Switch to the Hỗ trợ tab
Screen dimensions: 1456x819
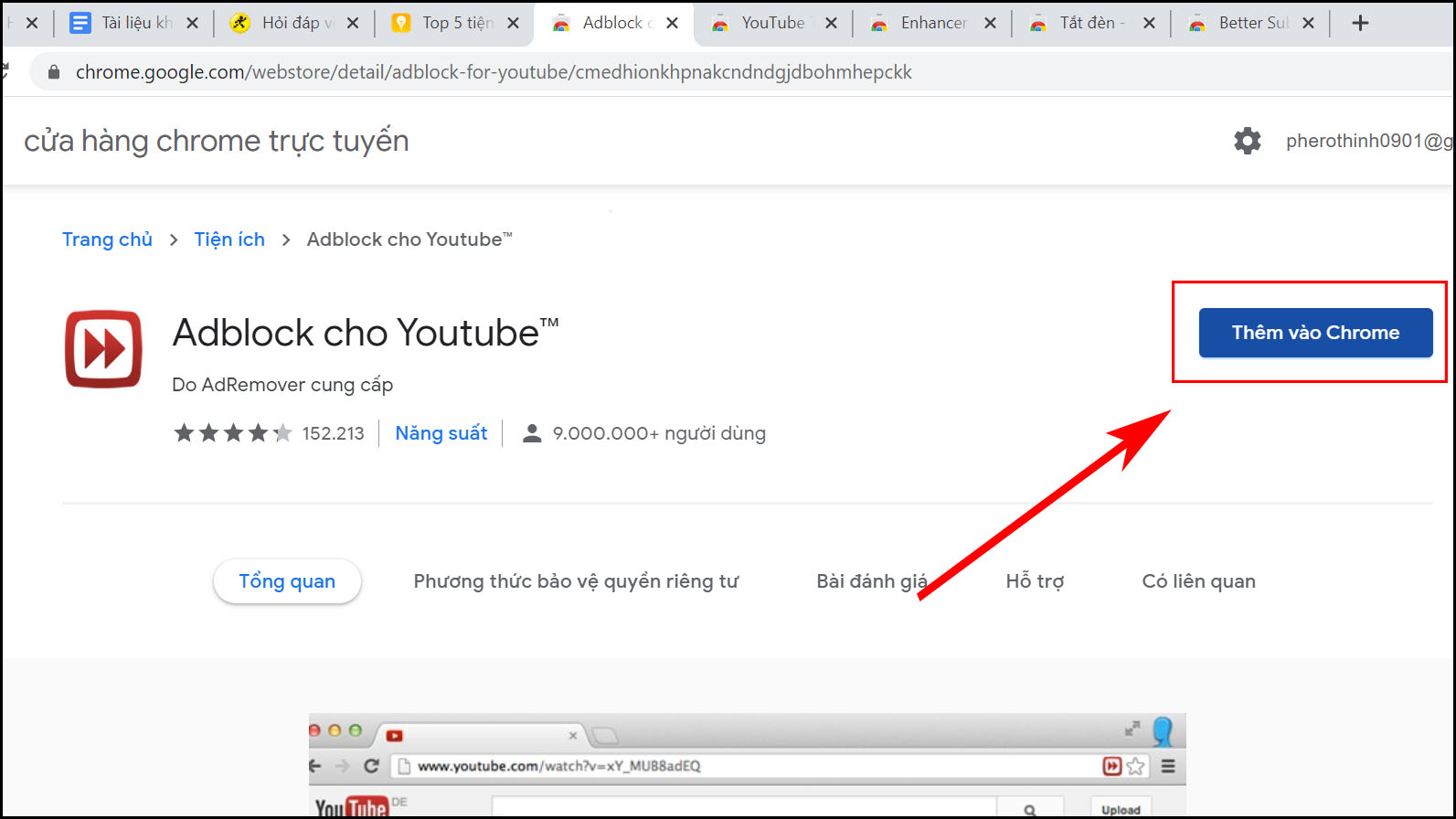1035,581
